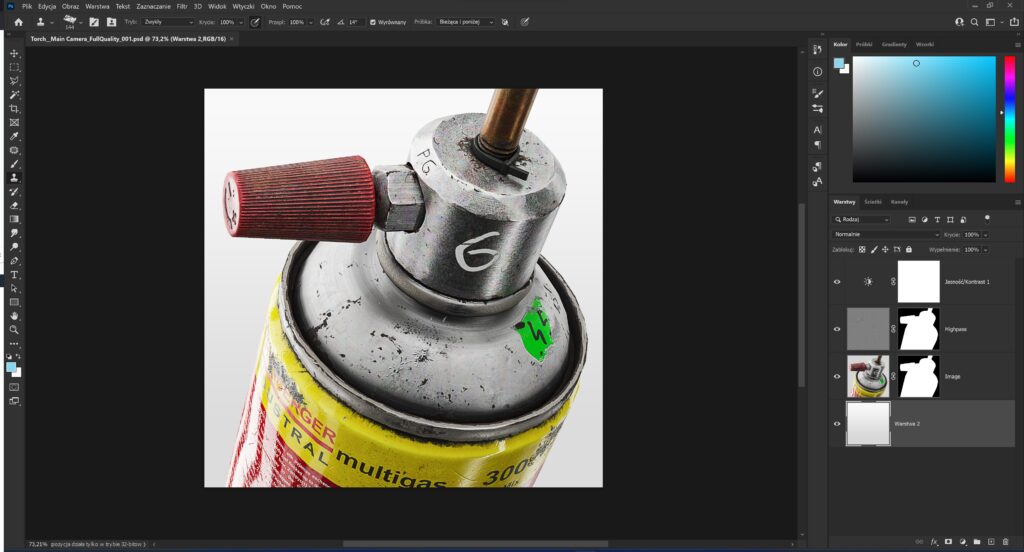Select the Type tool
This screenshot has height=552, width=1024.
[14, 274]
